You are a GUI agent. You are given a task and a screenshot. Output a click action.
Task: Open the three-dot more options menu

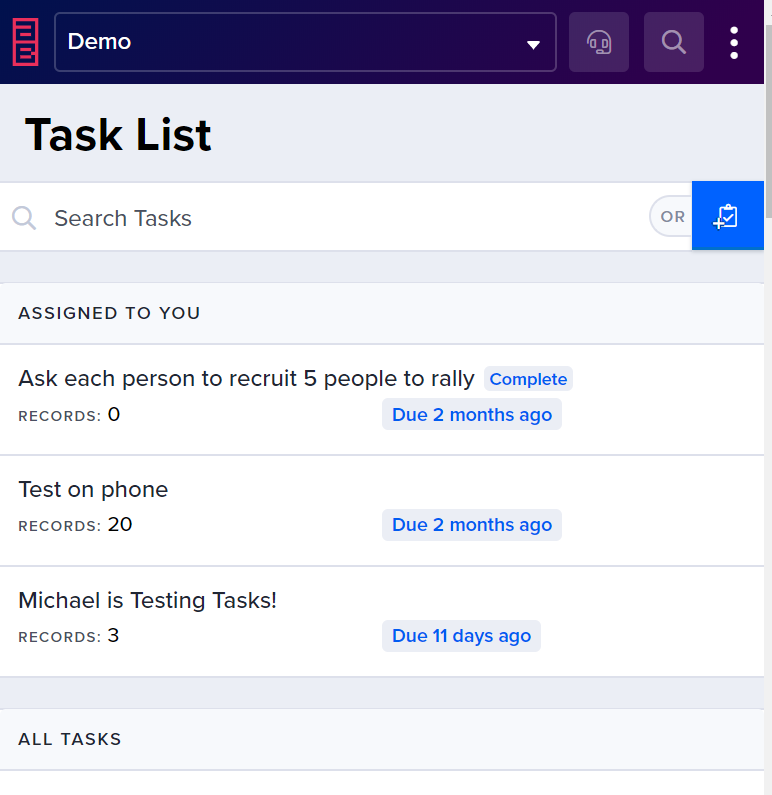tap(734, 43)
